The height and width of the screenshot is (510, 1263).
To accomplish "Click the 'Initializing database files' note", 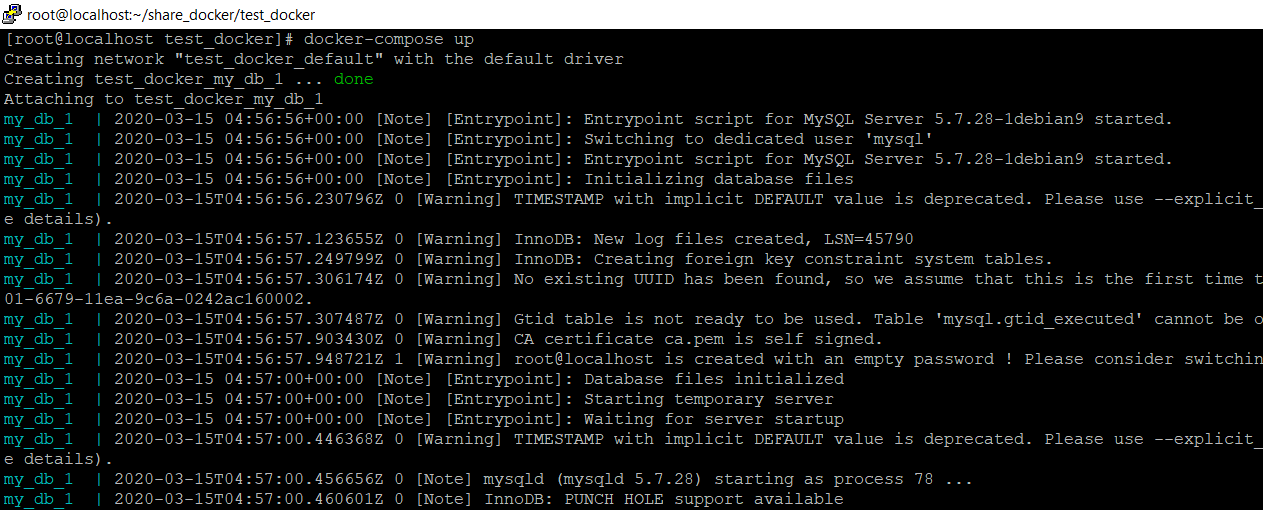I will coord(719,179).
